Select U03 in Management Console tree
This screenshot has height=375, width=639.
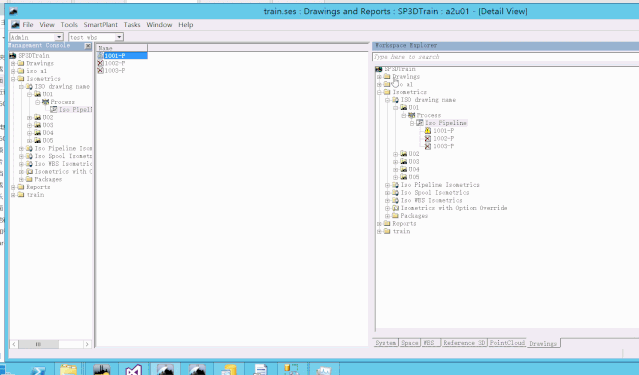coord(48,125)
